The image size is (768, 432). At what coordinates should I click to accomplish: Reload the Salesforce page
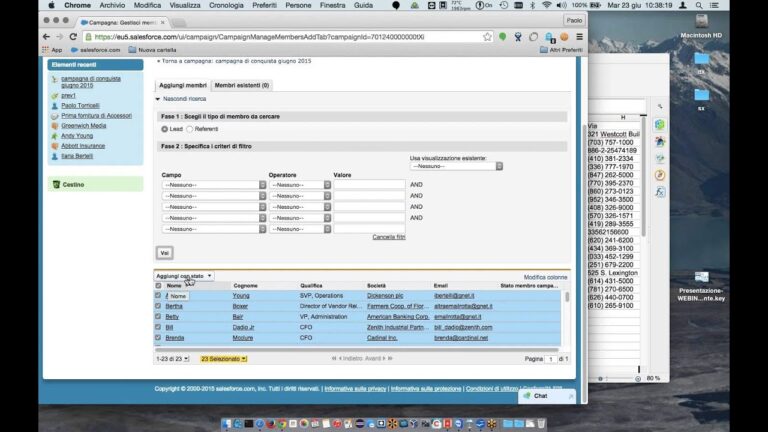73,37
